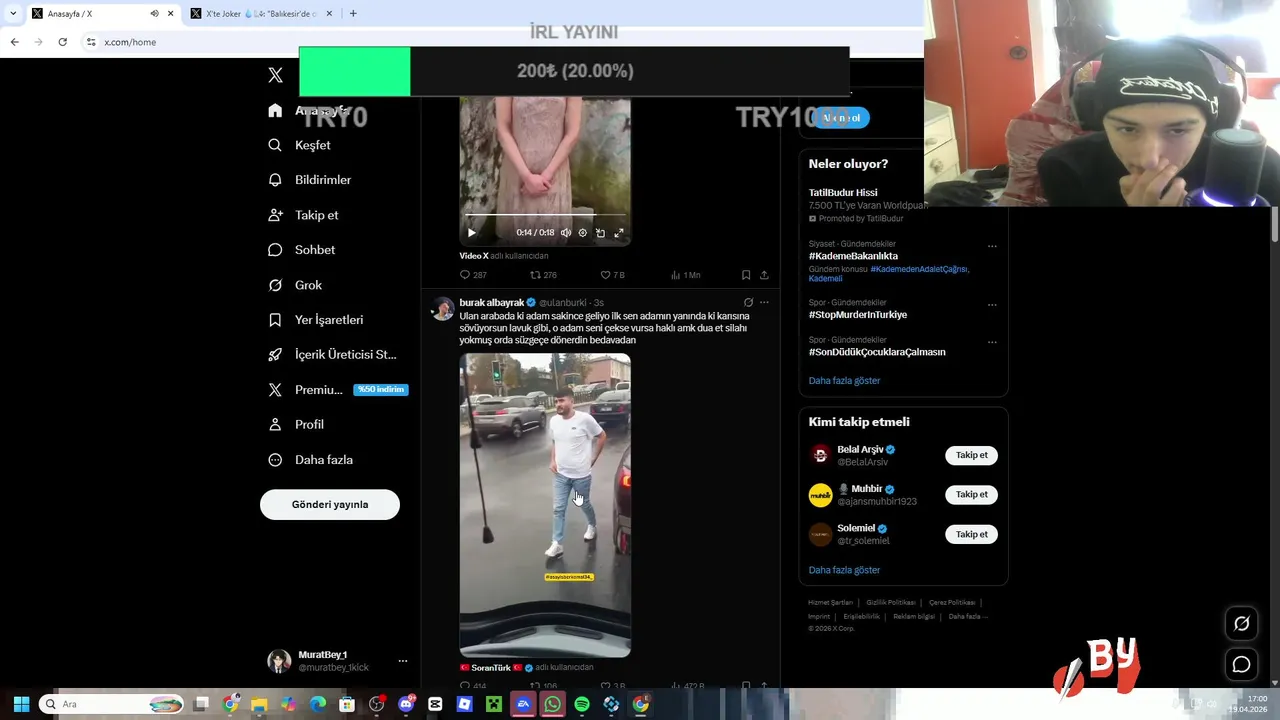Mute the Anasayfa tab audio icon
Image resolution: width=1280 pixels, height=720 pixels.
pos(154,14)
